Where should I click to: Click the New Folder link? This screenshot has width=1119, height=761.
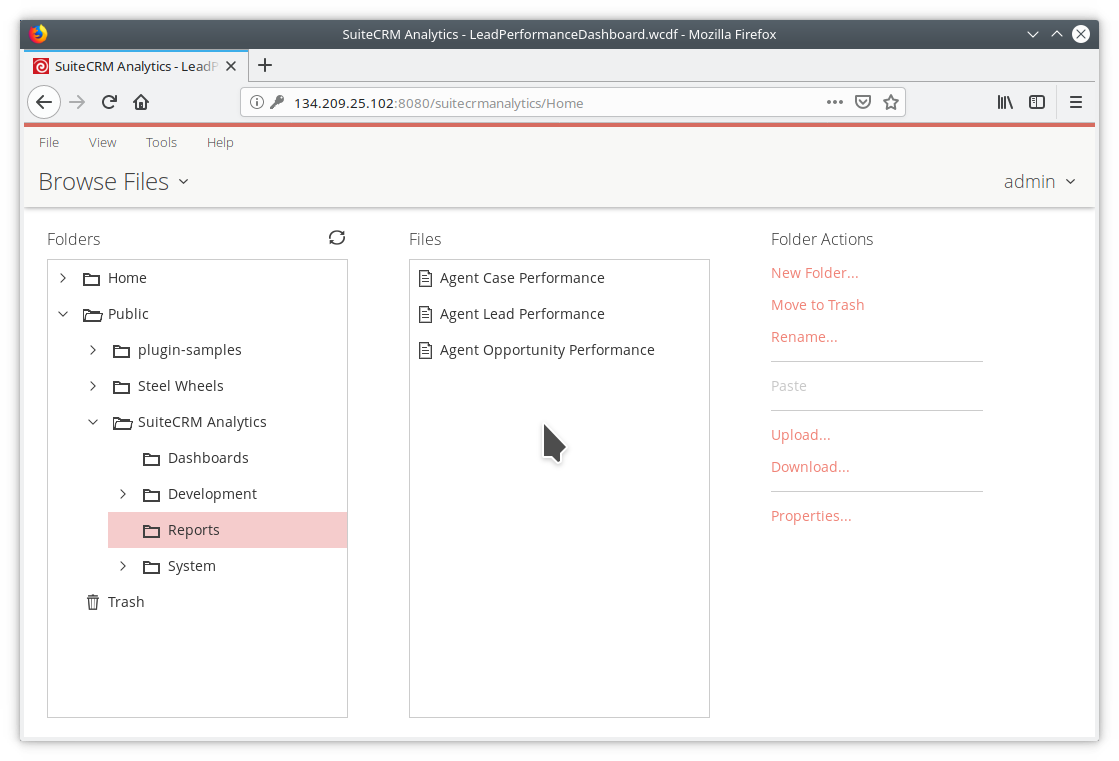coord(813,272)
